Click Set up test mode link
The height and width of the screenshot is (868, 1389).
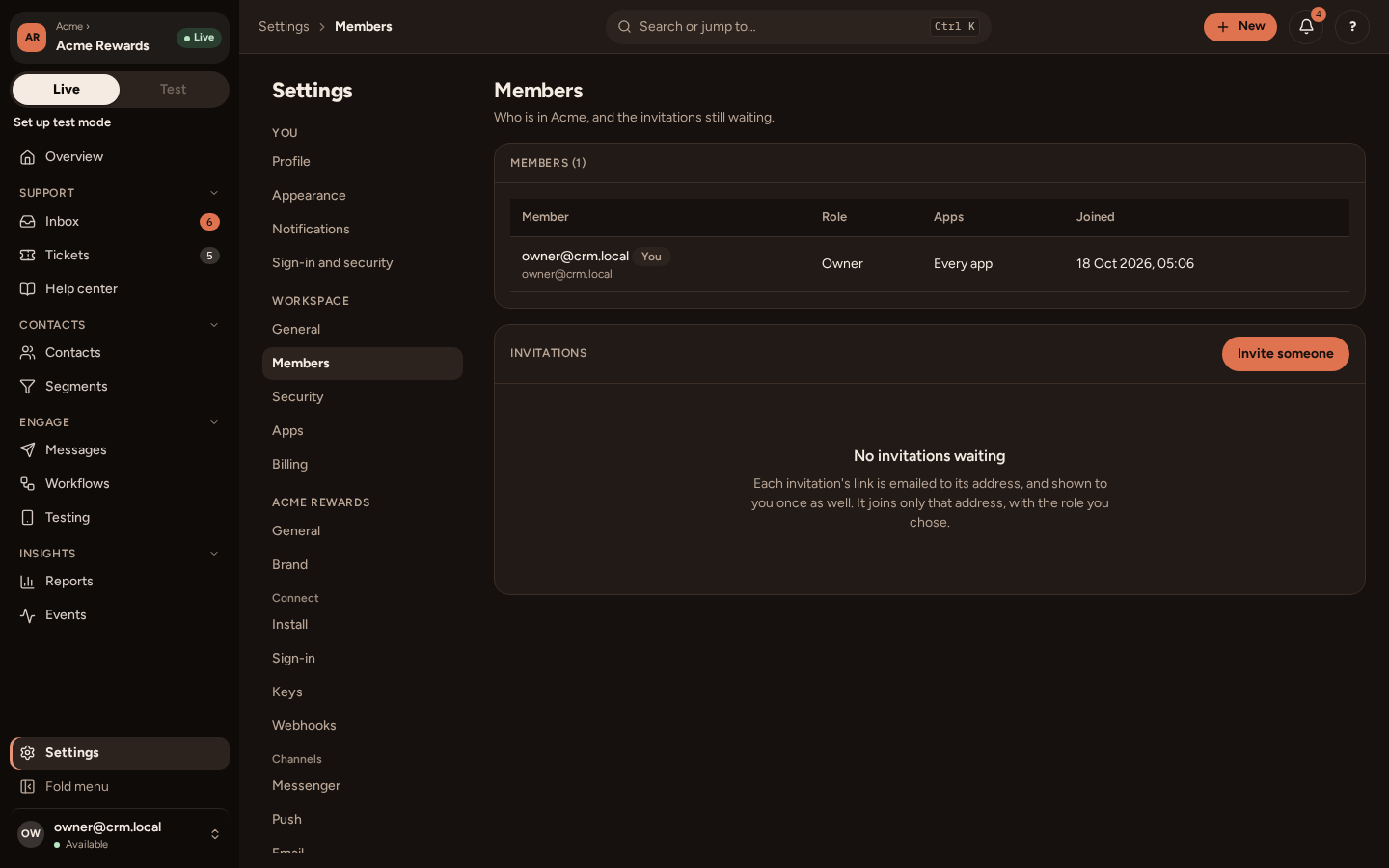point(62,122)
